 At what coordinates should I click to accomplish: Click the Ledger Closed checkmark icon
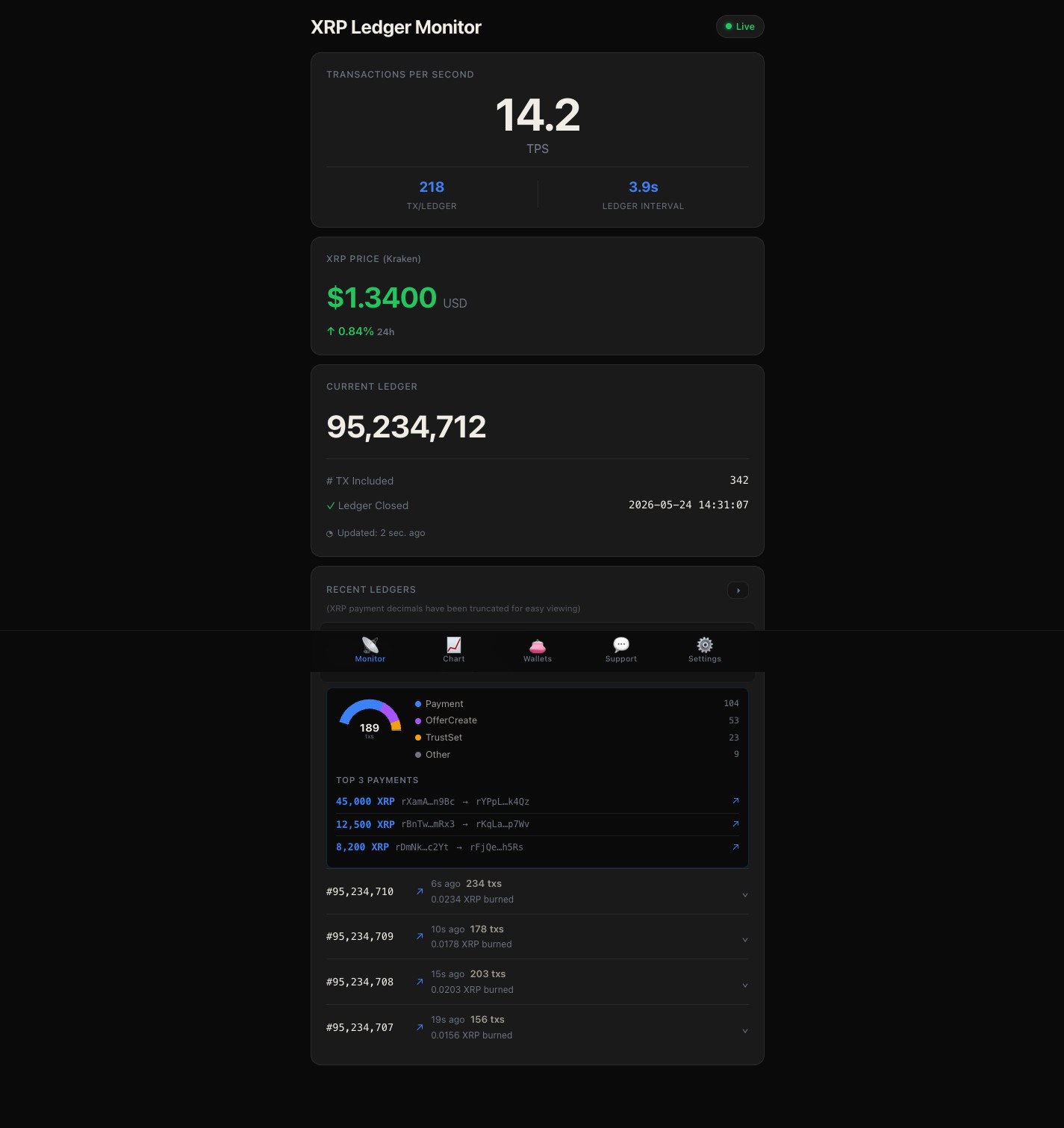click(331, 506)
